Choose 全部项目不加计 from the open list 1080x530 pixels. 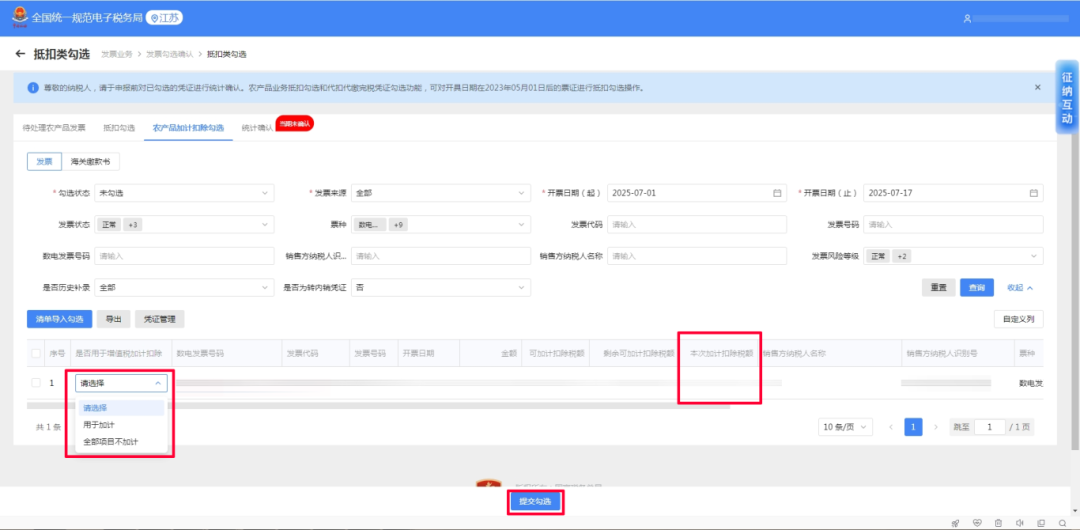pyautogui.click(x=121, y=441)
